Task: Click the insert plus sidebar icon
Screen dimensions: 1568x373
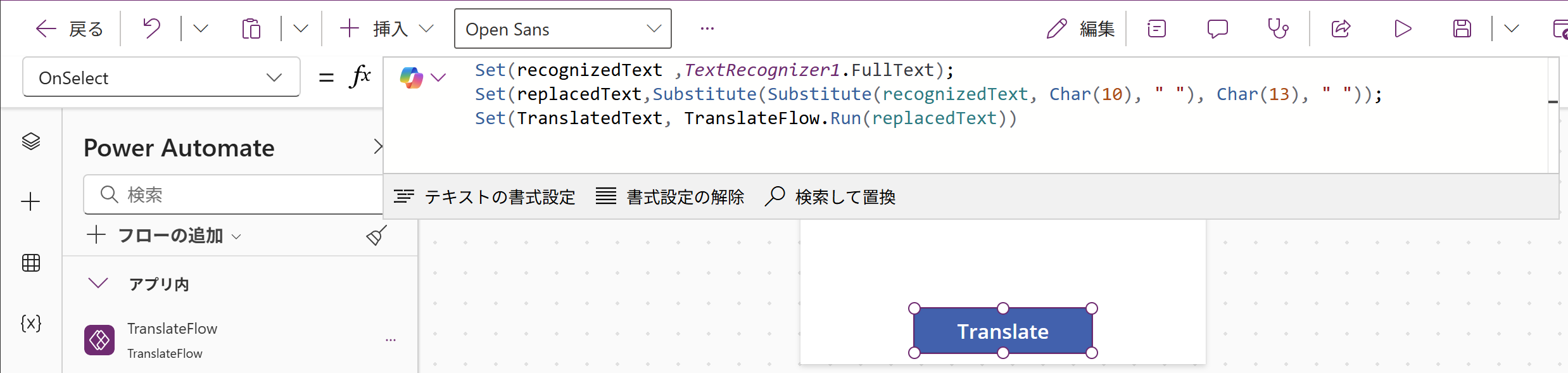Action: 30,202
